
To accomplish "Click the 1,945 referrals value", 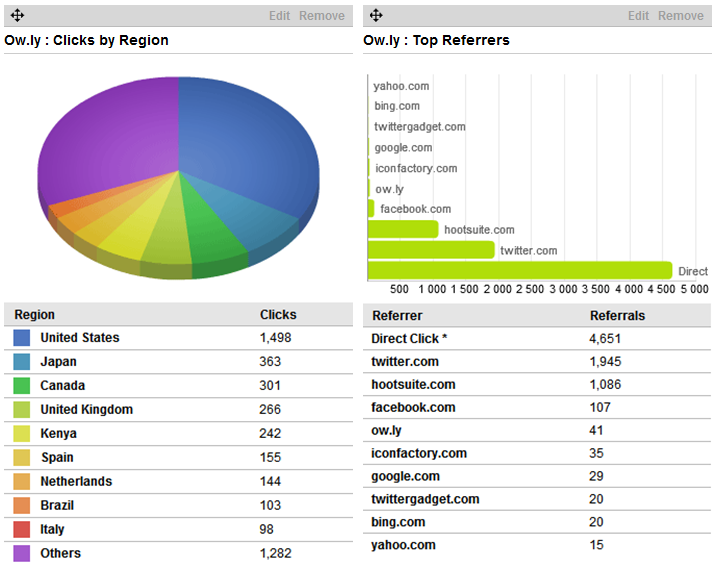I will pos(605,362).
